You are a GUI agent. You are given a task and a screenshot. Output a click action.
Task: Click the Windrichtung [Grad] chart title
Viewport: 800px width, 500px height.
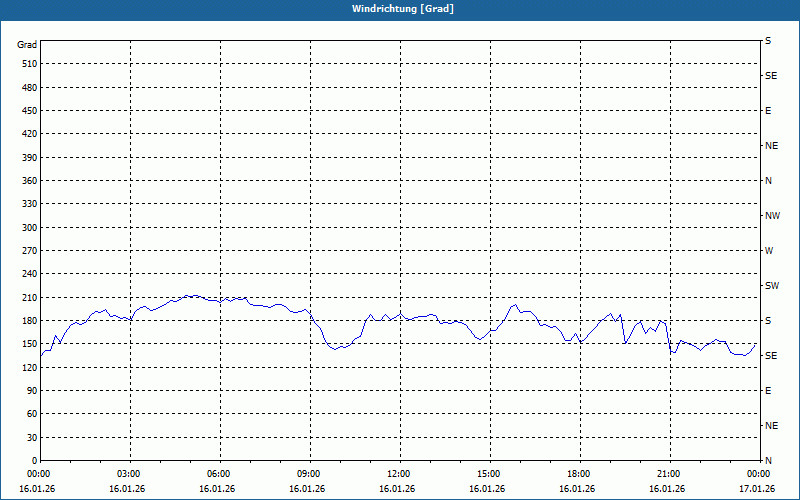[403, 9]
